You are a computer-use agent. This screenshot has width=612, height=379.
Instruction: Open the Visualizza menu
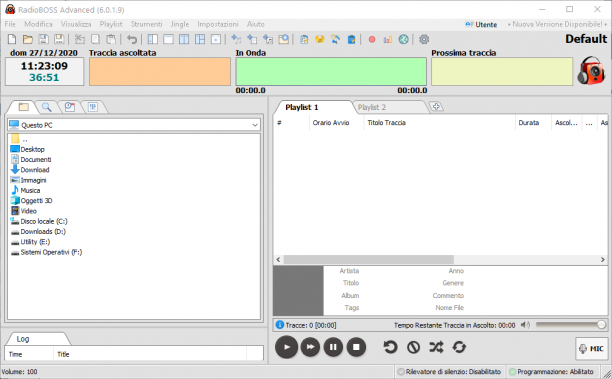(x=76, y=24)
